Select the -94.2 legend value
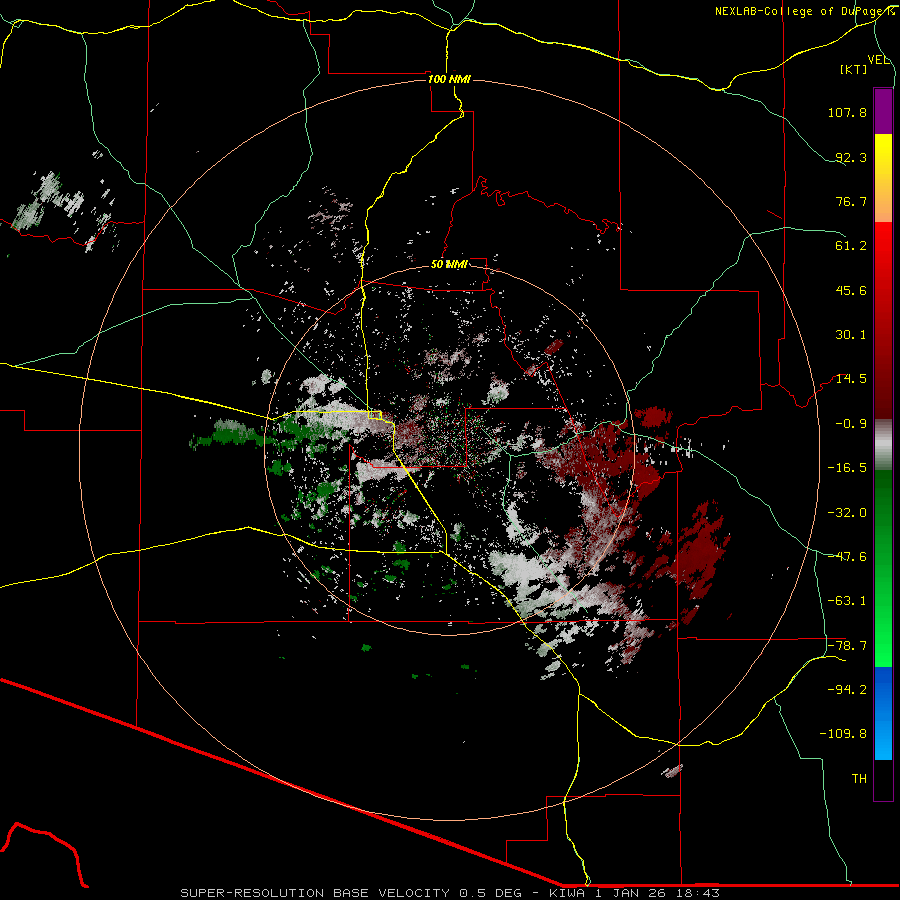 pyautogui.click(x=847, y=689)
